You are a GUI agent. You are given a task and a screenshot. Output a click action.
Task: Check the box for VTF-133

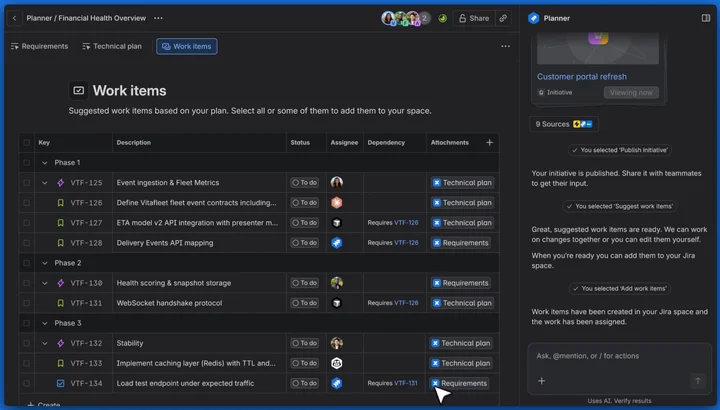click(27, 363)
